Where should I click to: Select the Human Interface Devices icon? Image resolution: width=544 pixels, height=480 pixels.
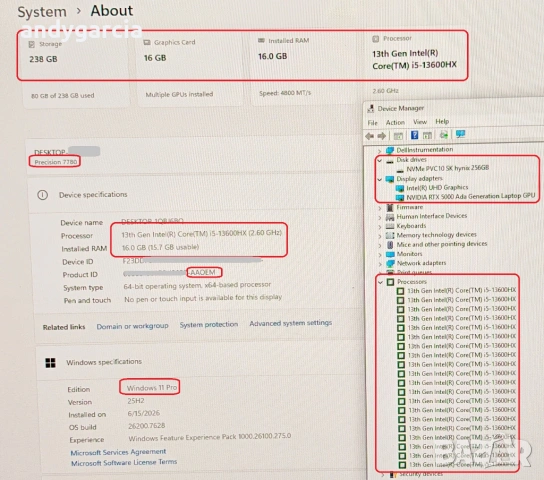(x=390, y=217)
